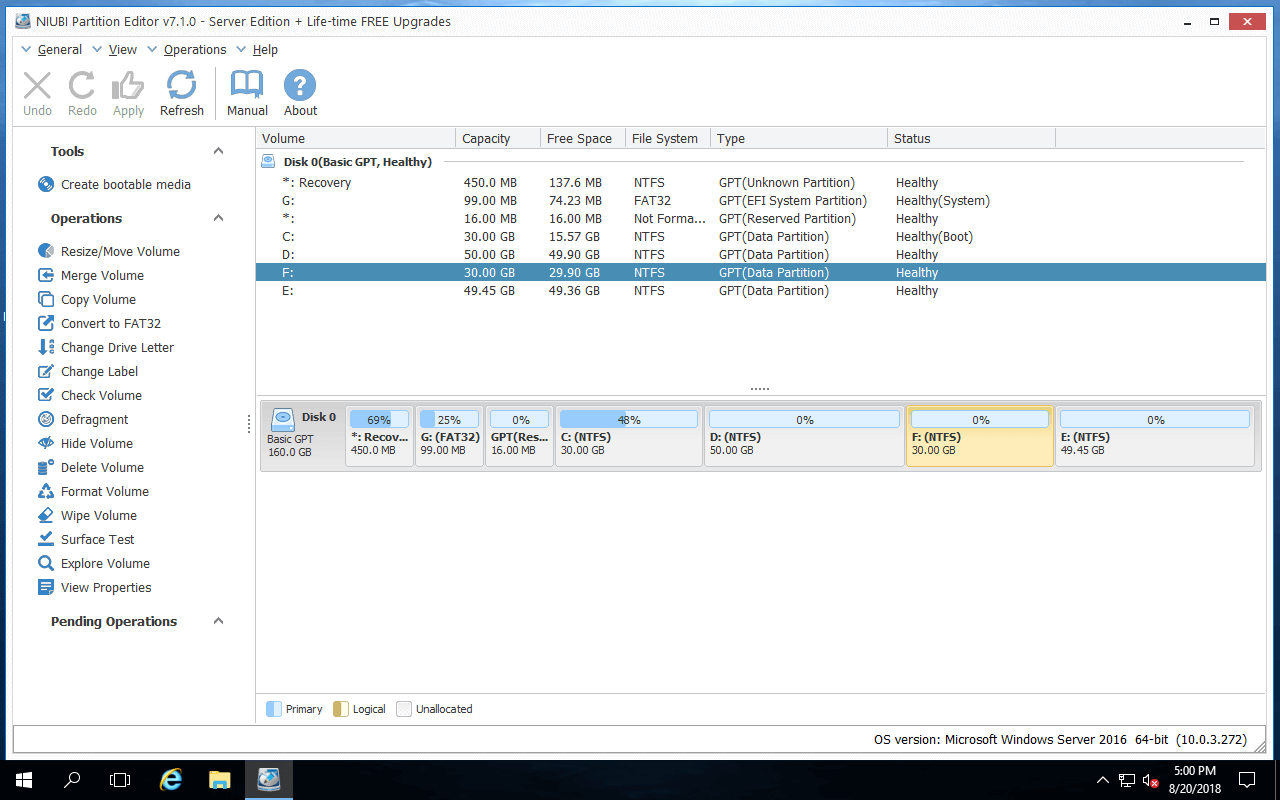This screenshot has width=1280, height=800.
Task: Select the Recovery 450.0 MB block in disk map
Action: 380,436
